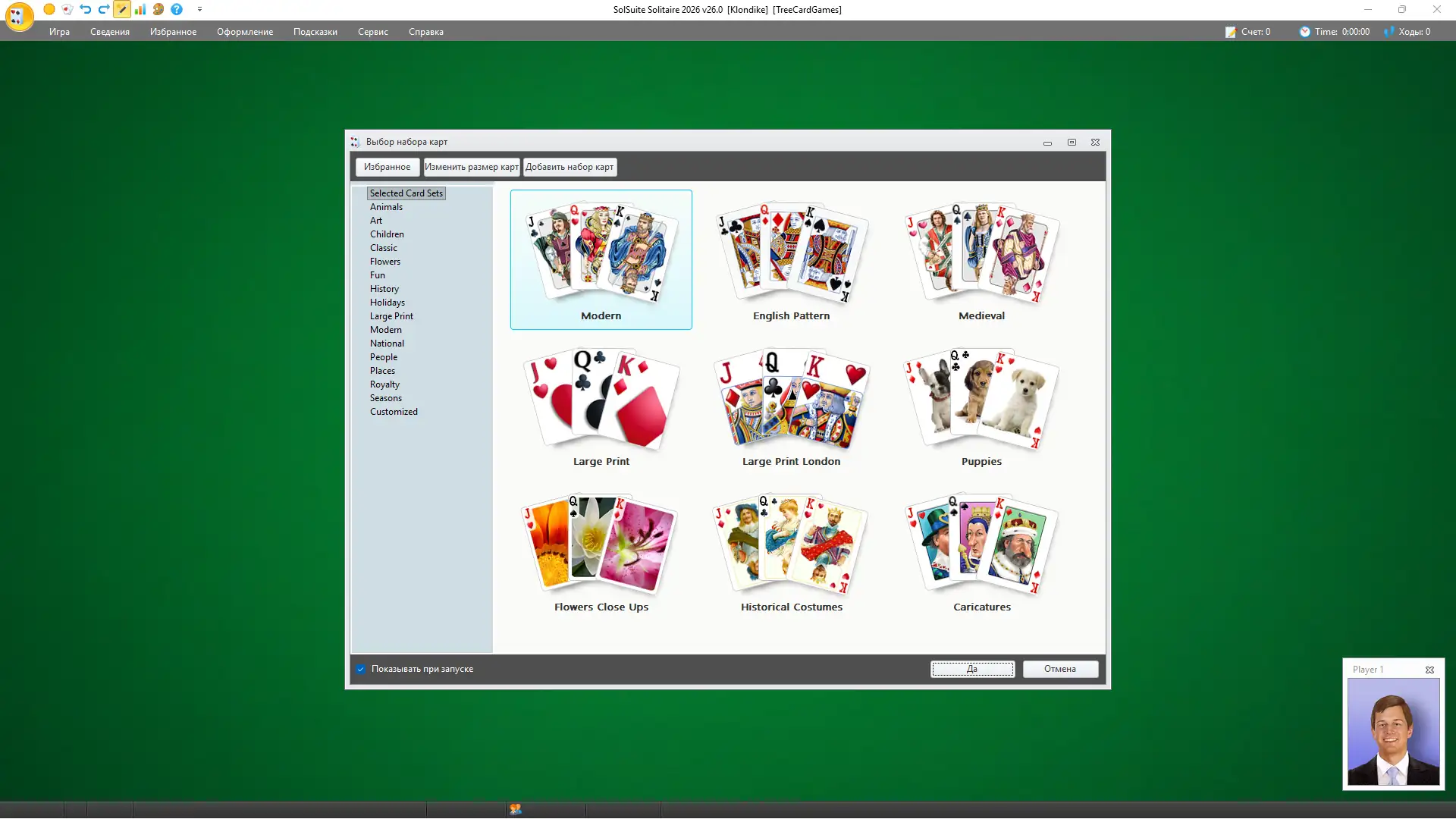Expand the quick access toolbar dropdown arrow
The image size is (1456, 819).
(199, 10)
